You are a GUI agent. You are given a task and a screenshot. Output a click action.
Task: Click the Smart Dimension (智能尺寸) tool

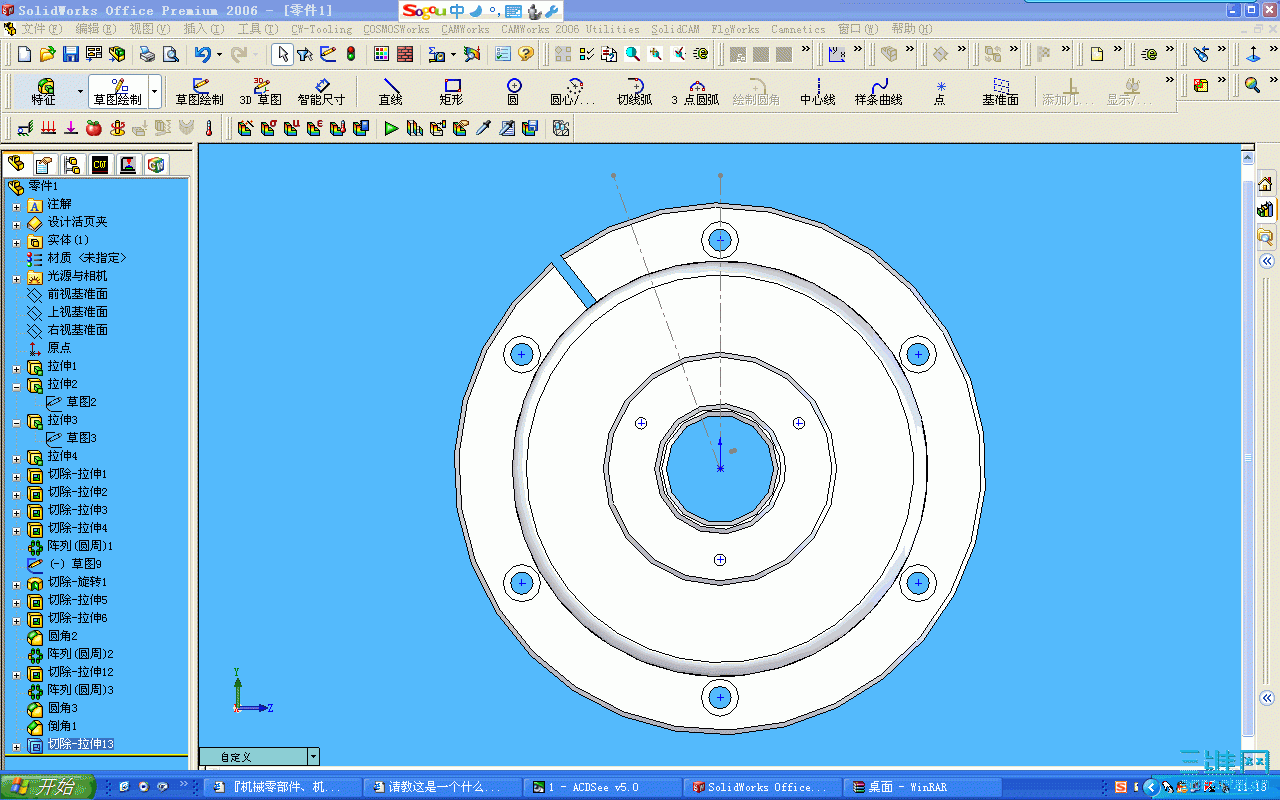tap(321, 92)
